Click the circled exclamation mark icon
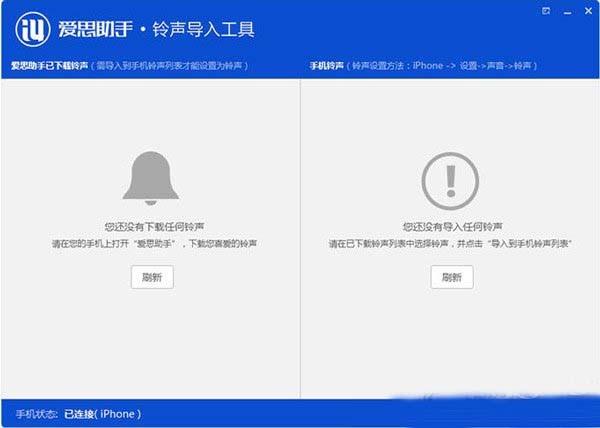 [450, 181]
